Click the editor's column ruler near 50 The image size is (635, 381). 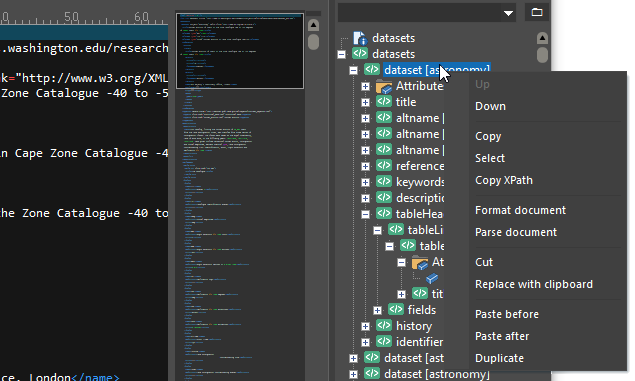[72, 17]
